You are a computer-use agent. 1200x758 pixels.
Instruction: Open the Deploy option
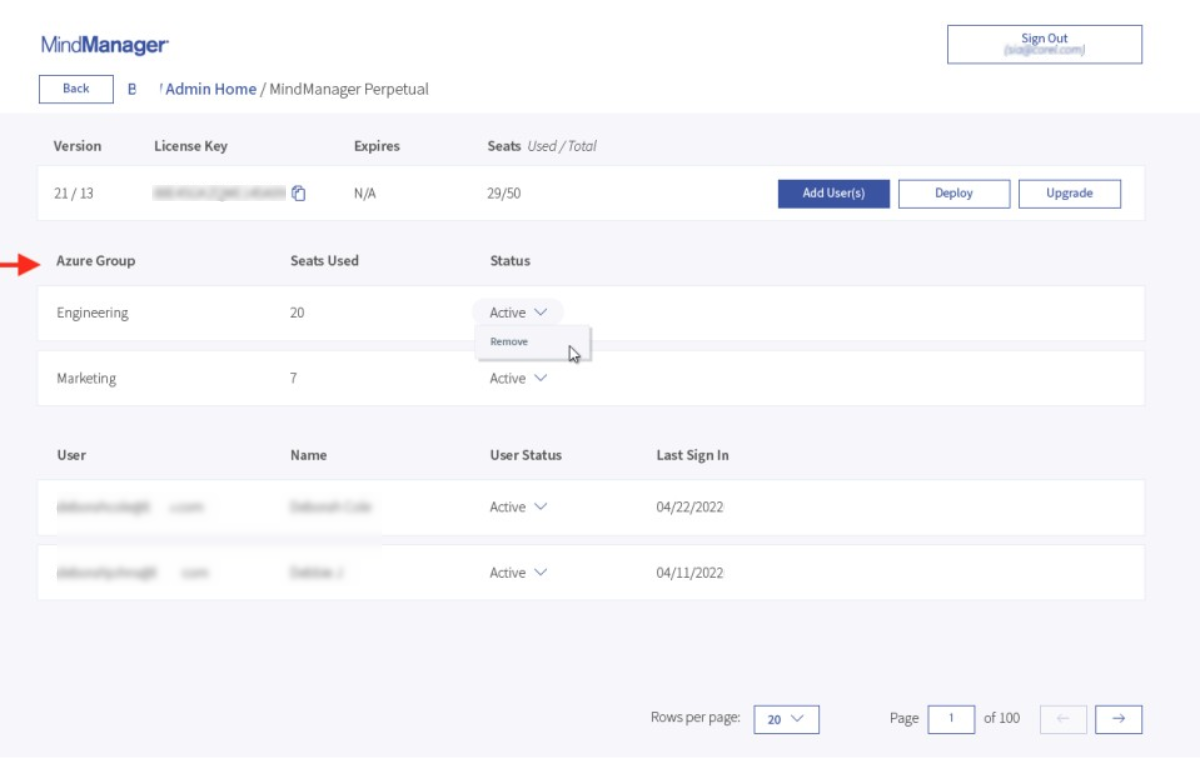click(954, 194)
